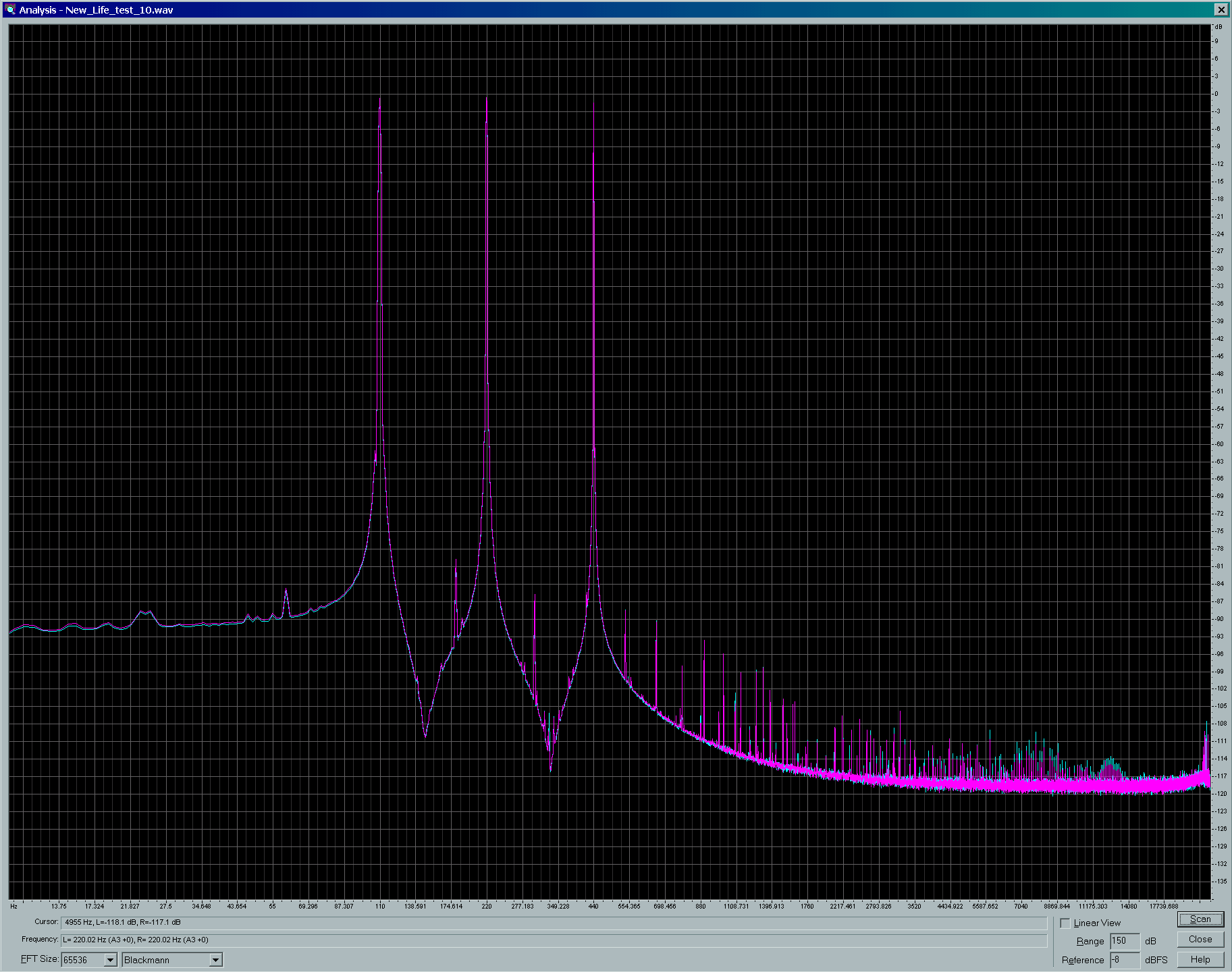
Task: Click the FFT Size label
Action: [39, 959]
